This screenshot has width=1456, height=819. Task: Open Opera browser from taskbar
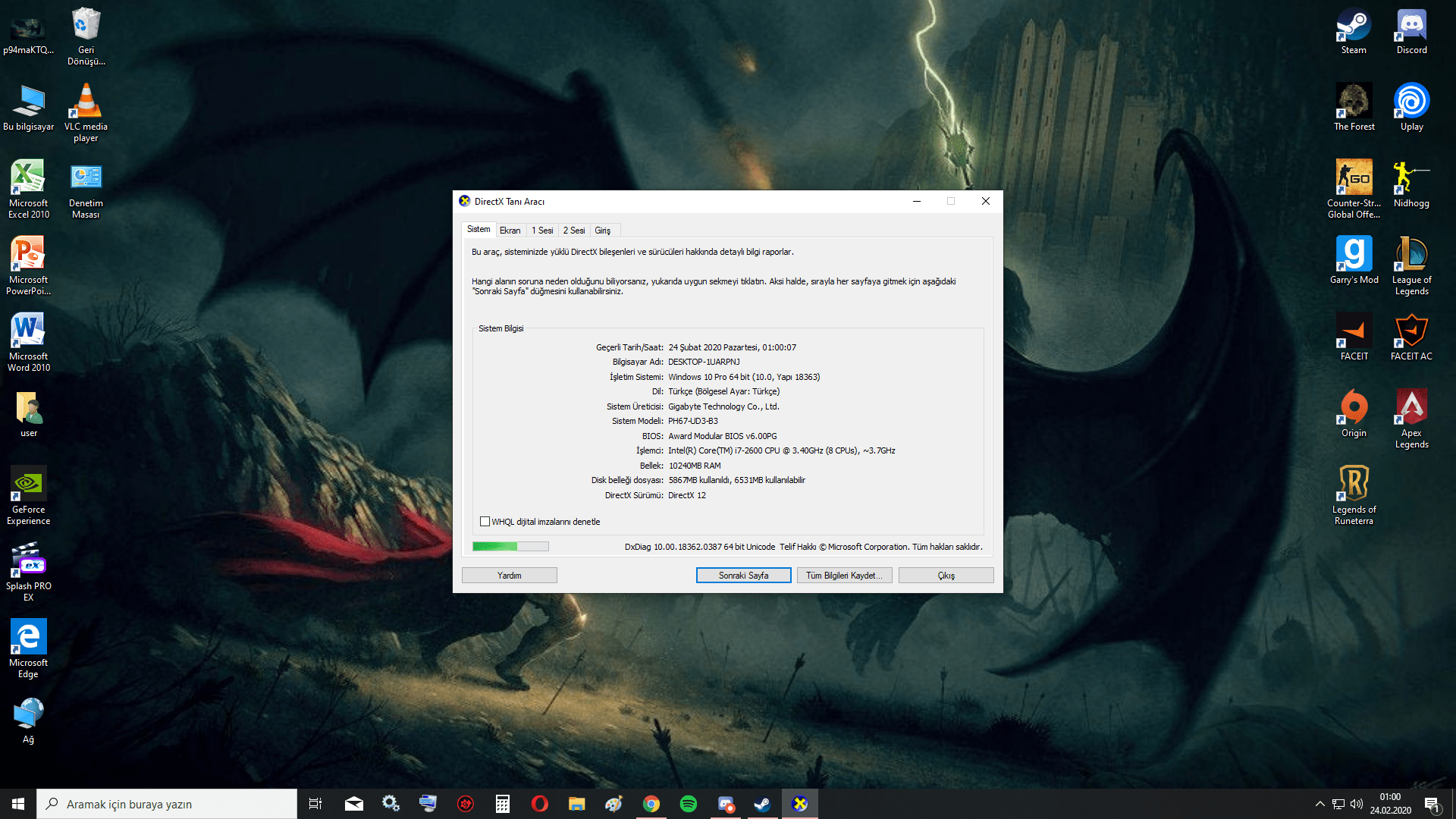pos(539,804)
